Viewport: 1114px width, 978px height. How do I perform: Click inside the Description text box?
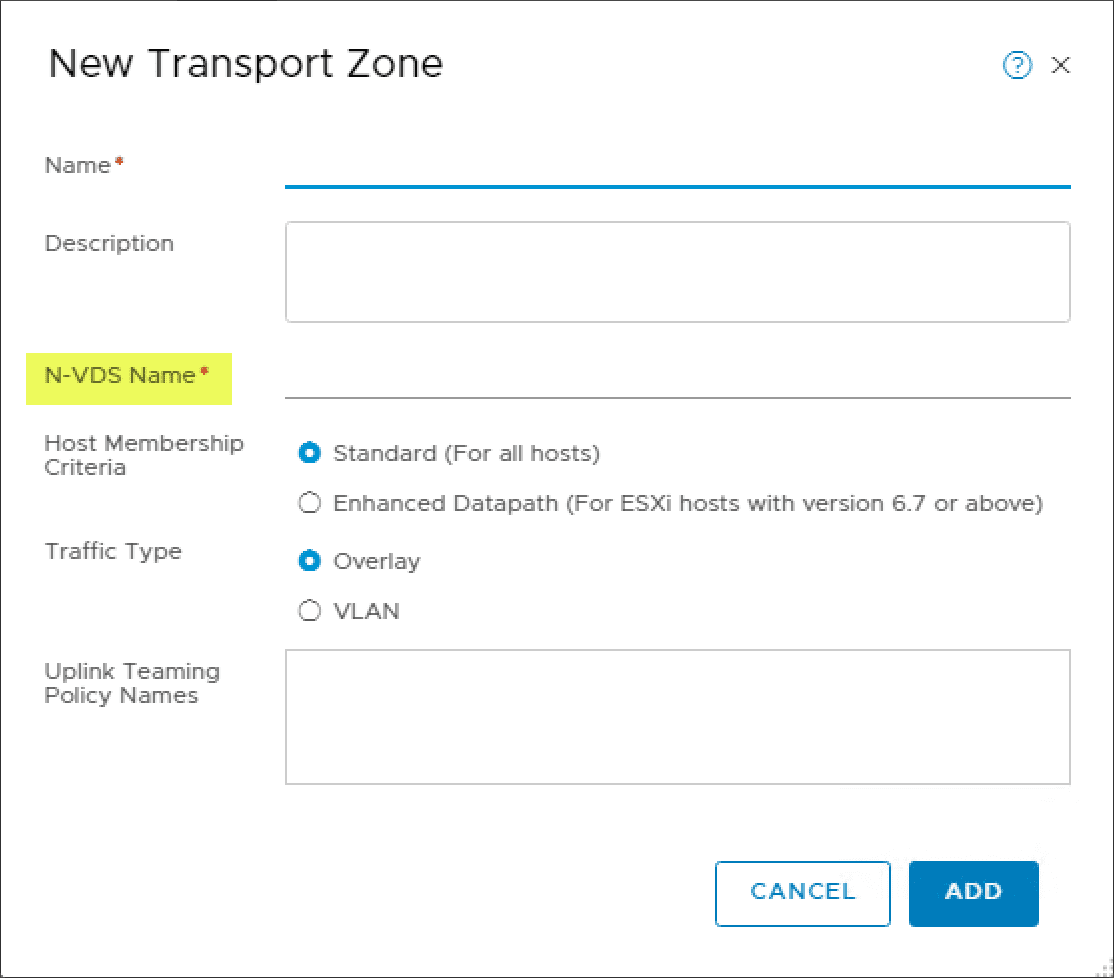point(678,271)
